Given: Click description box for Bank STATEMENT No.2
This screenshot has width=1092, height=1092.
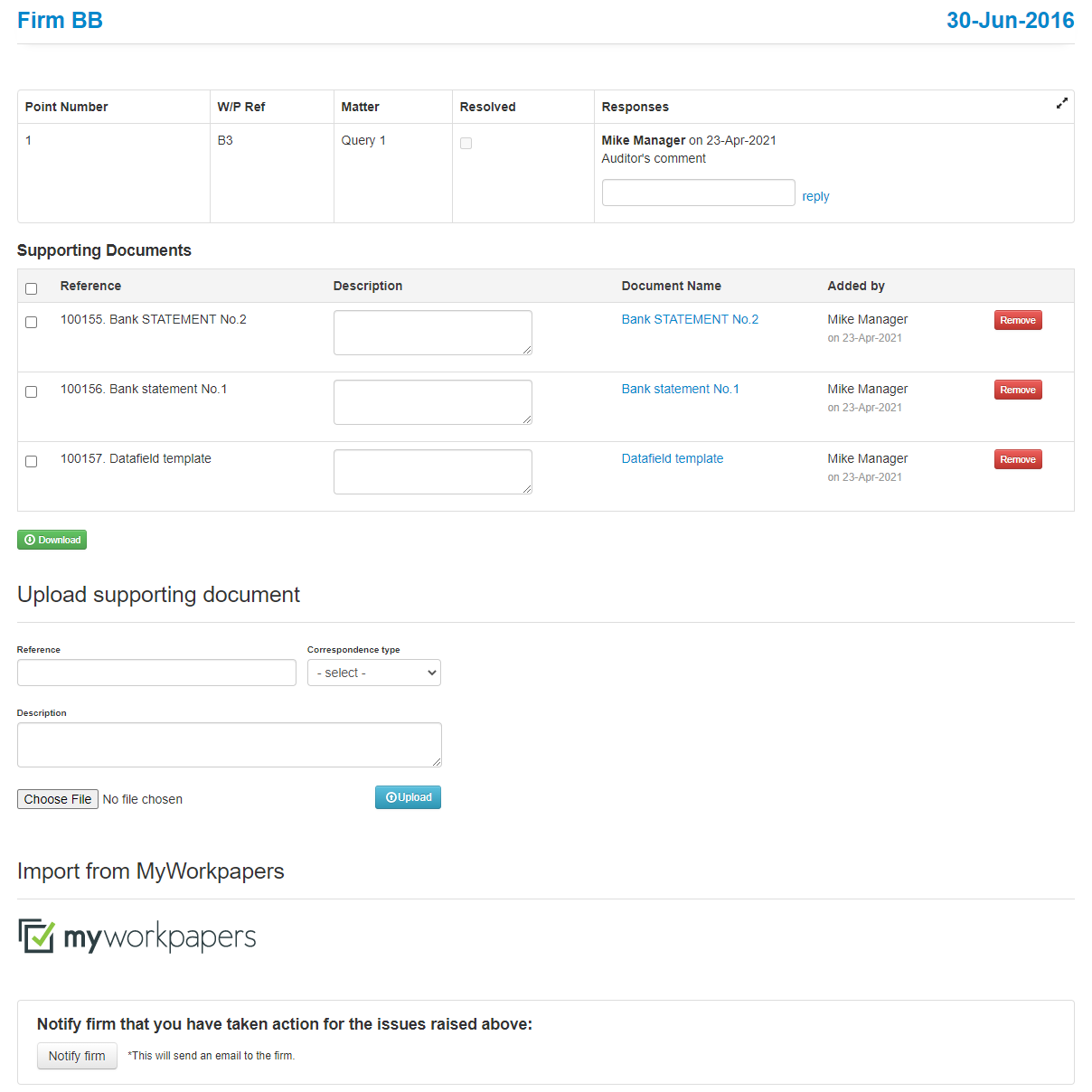Looking at the screenshot, I should (x=433, y=333).
